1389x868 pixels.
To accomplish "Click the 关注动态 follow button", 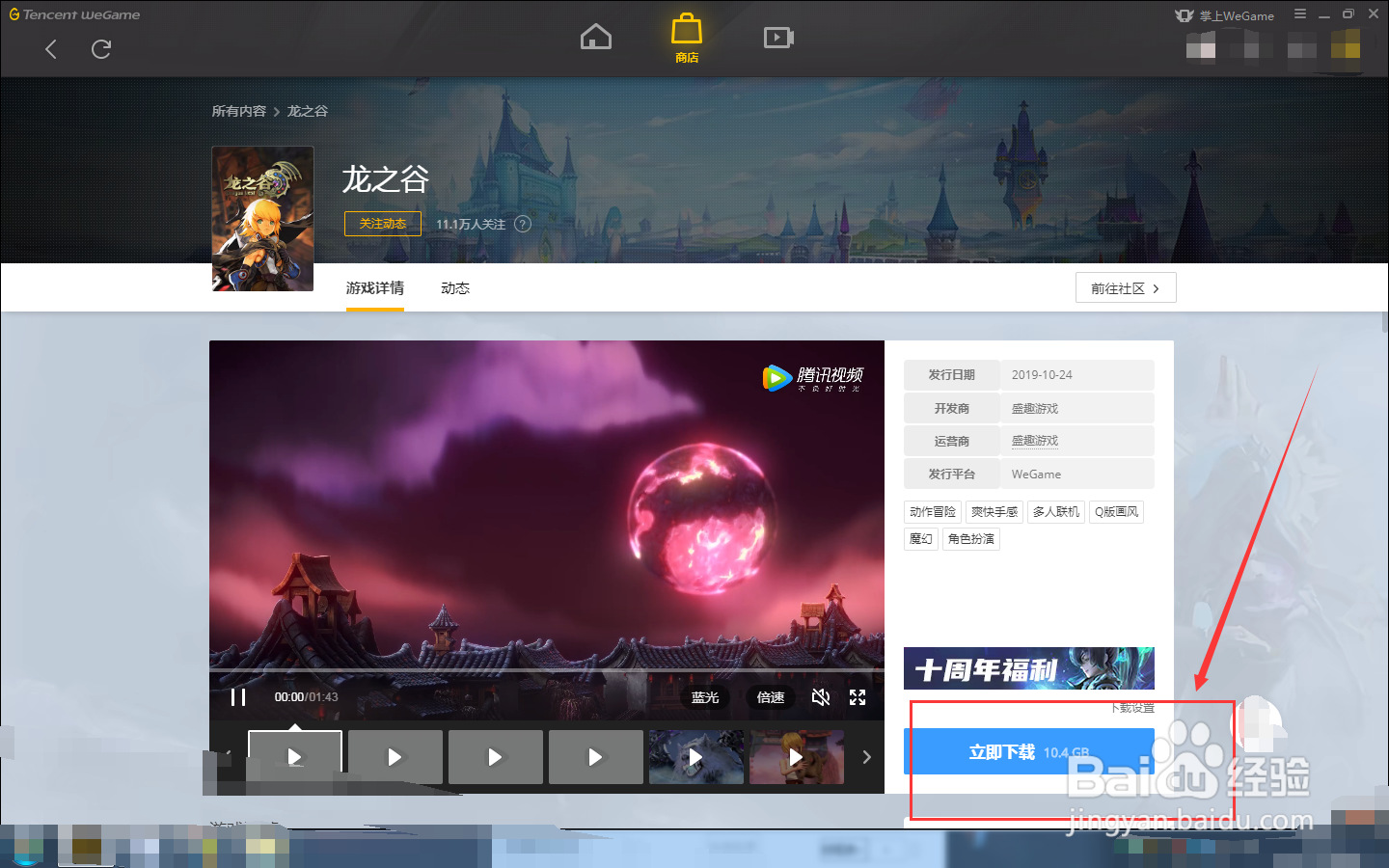I will tap(383, 224).
